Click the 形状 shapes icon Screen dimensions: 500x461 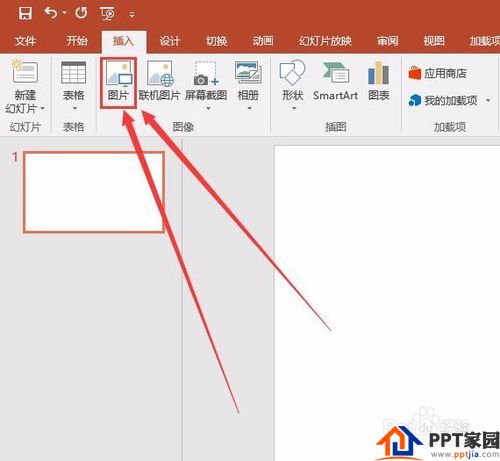292,73
